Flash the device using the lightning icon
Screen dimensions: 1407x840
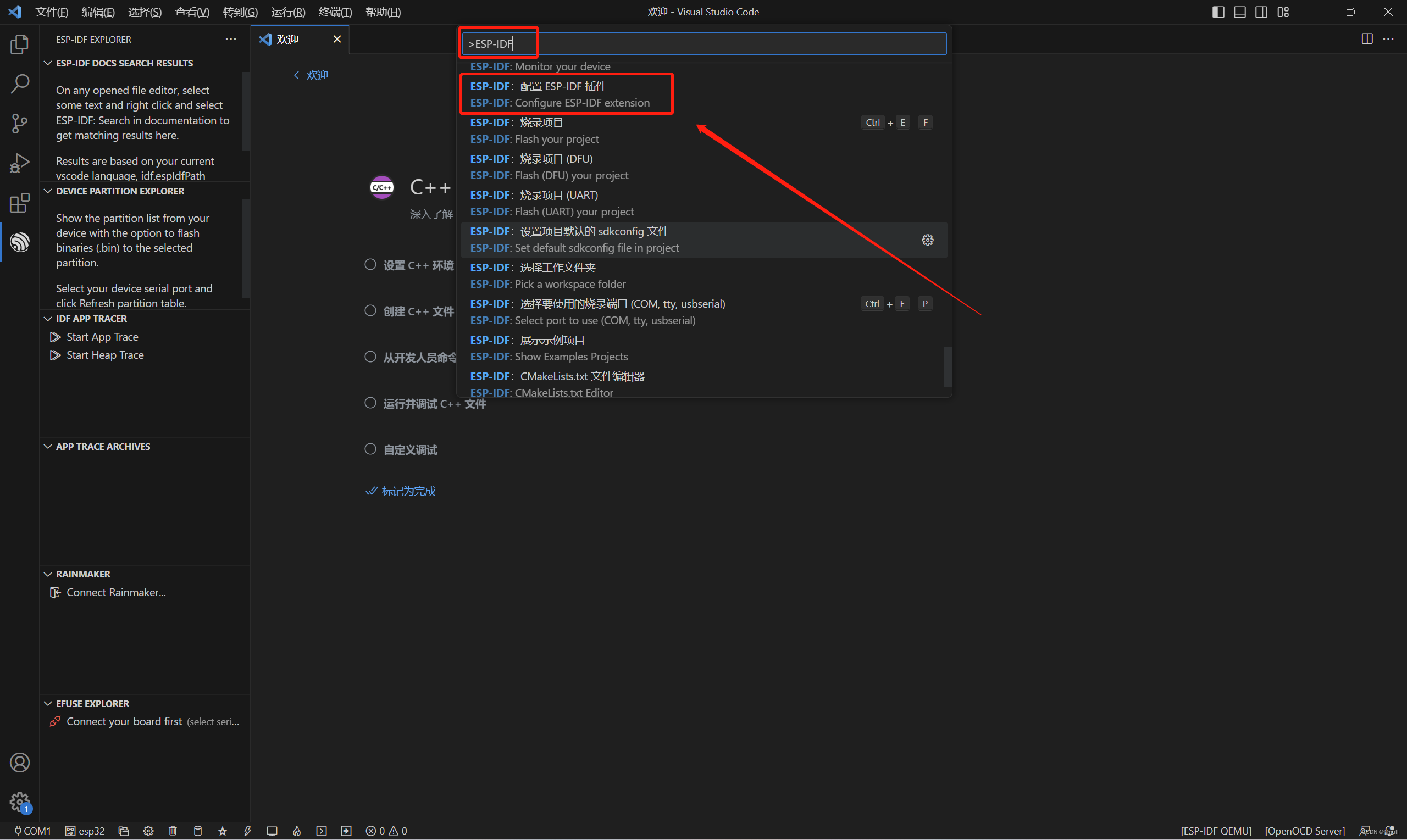point(247,830)
